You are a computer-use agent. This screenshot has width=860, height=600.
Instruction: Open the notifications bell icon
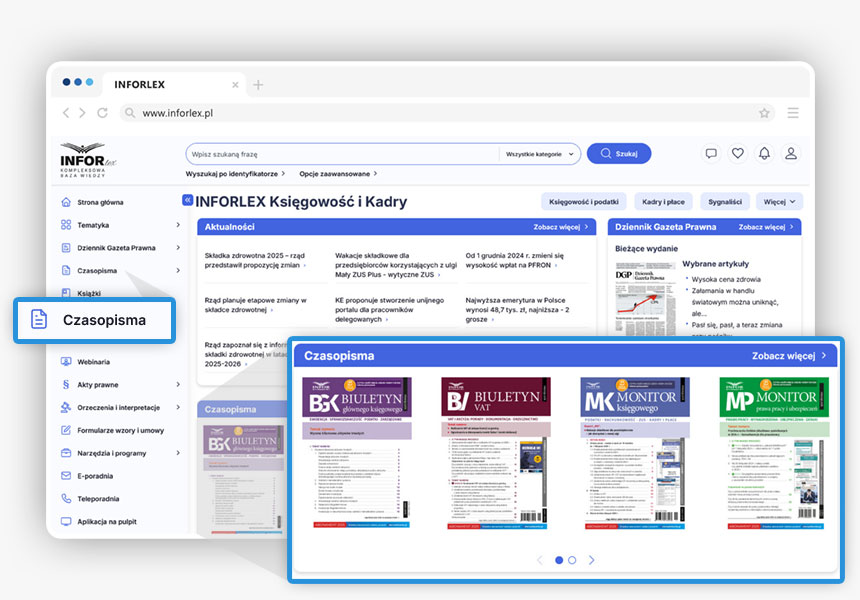coord(764,154)
